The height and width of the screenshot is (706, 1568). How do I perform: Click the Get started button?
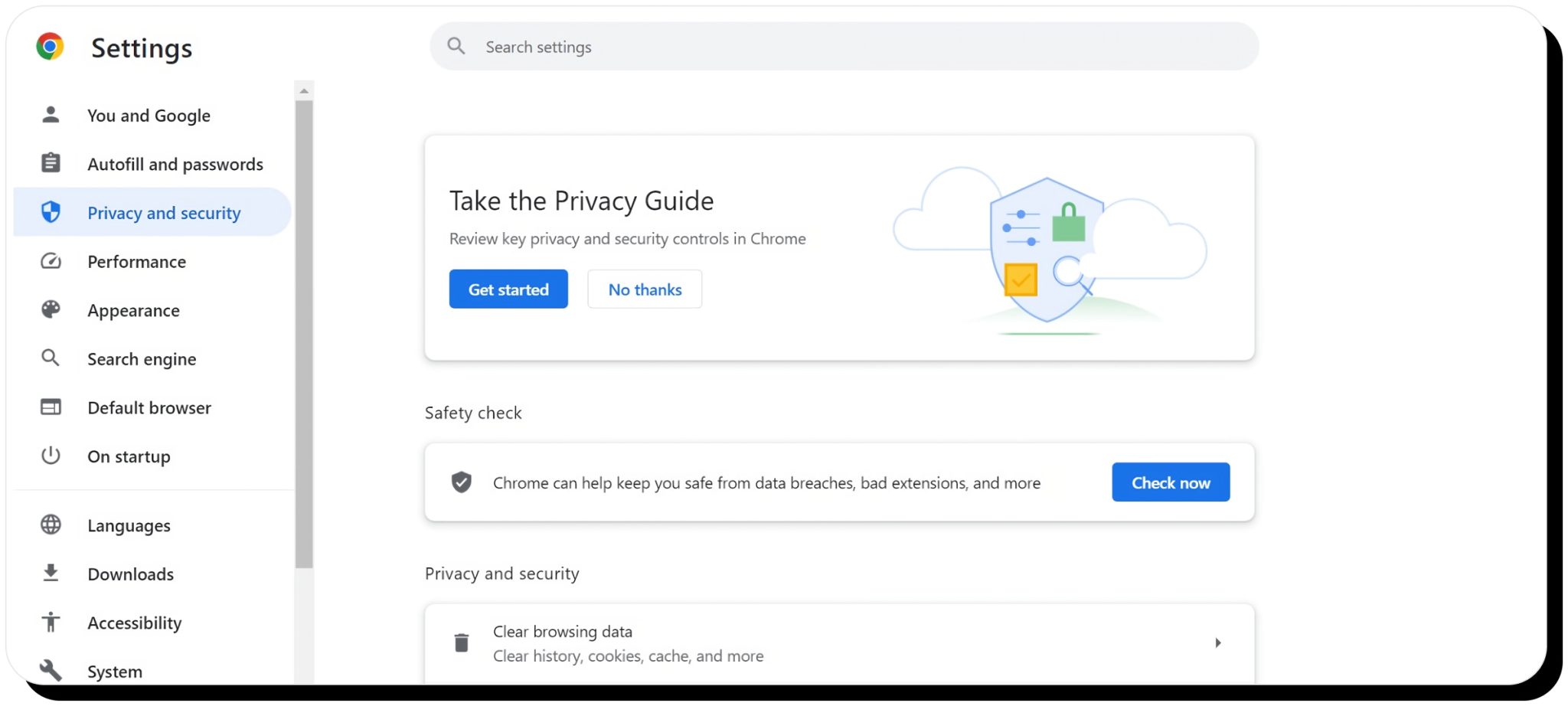(x=508, y=289)
